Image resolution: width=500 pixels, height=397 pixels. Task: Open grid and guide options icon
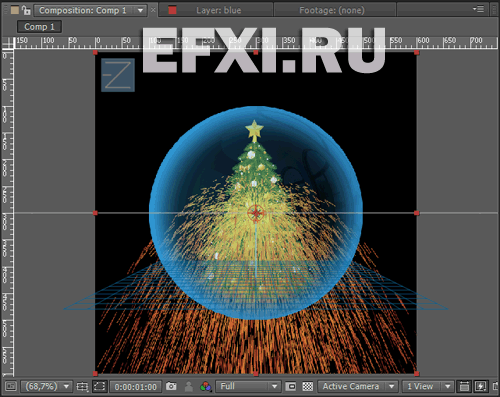pyautogui.click(x=82, y=386)
